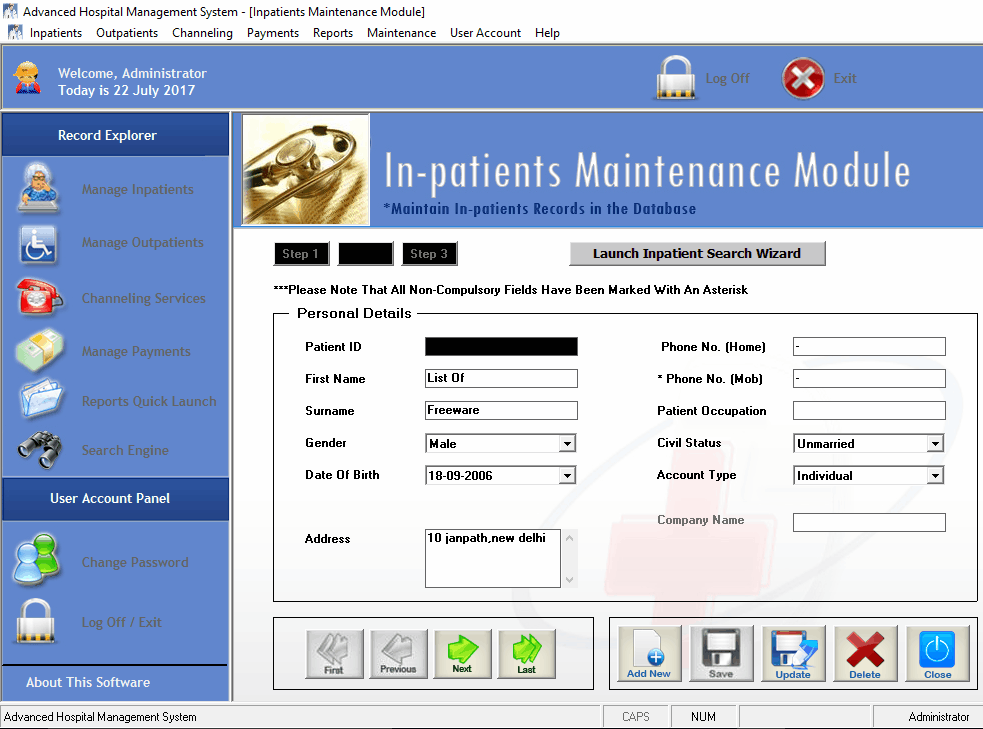The image size is (983, 729).
Task: Expand the Civil Status dropdown
Action: pos(935,444)
